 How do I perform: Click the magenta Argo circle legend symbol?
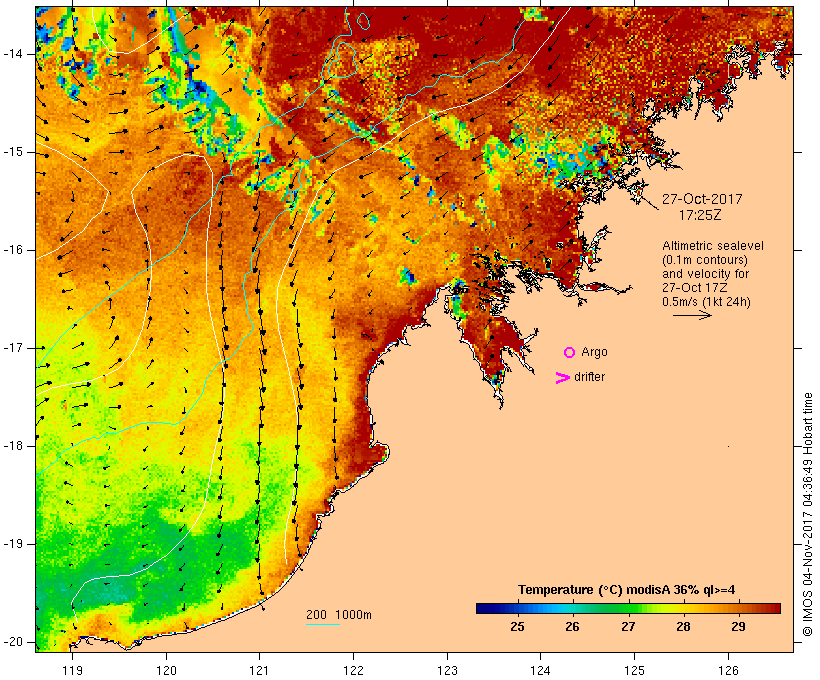pos(570,353)
